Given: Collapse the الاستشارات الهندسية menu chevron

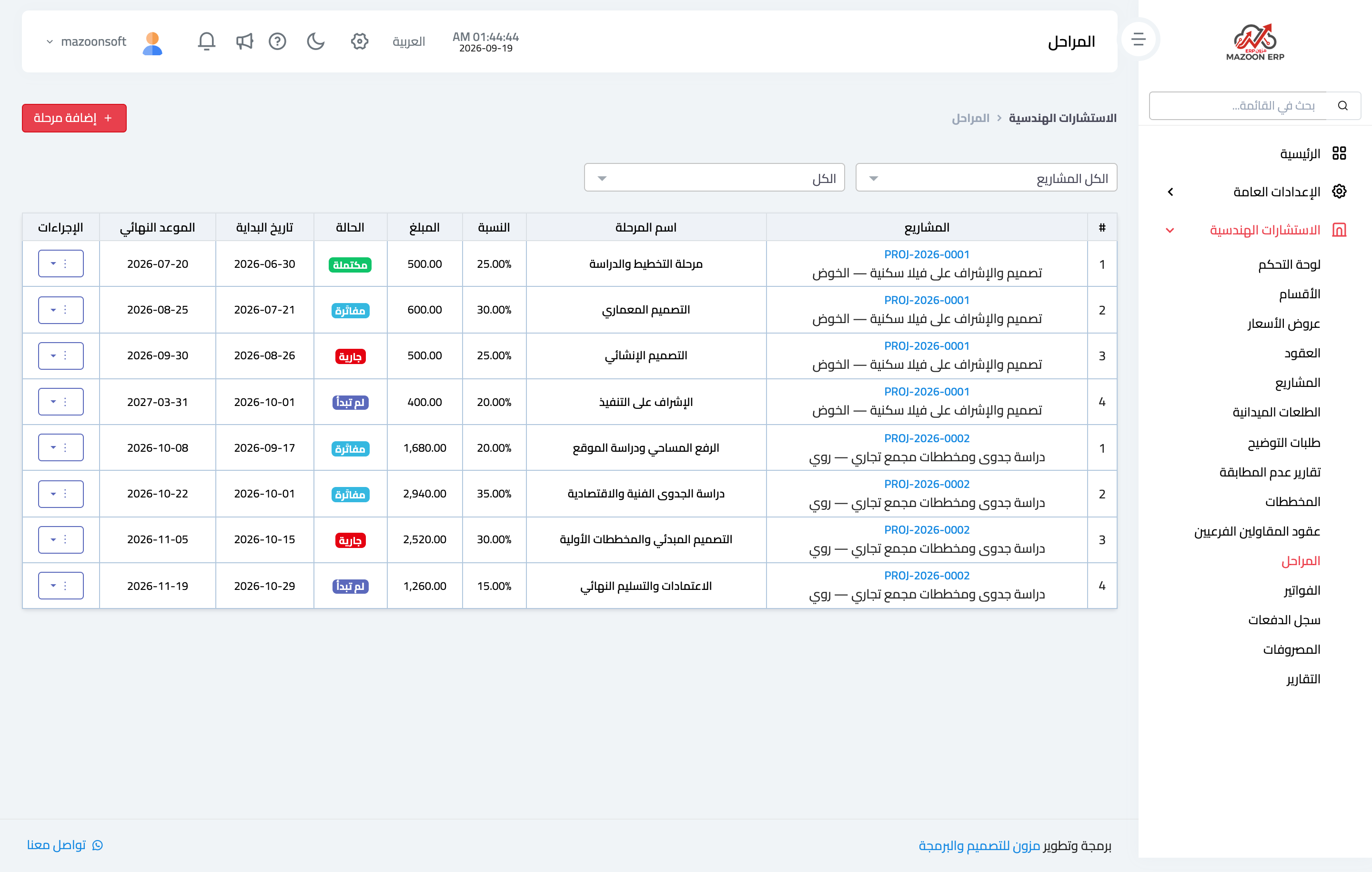Looking at the screenshot, I should [1170, 230].
